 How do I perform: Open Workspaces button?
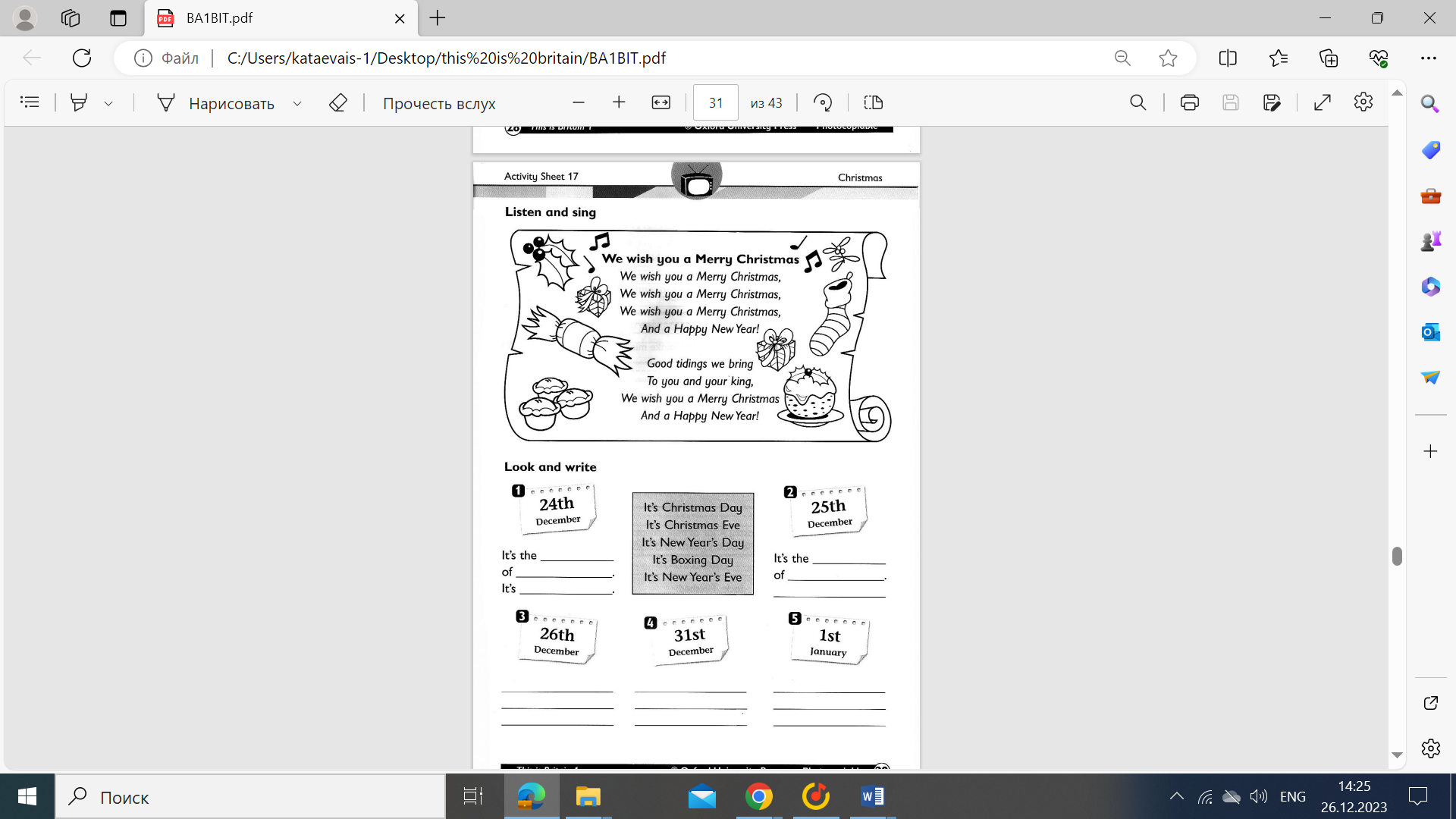71,18
